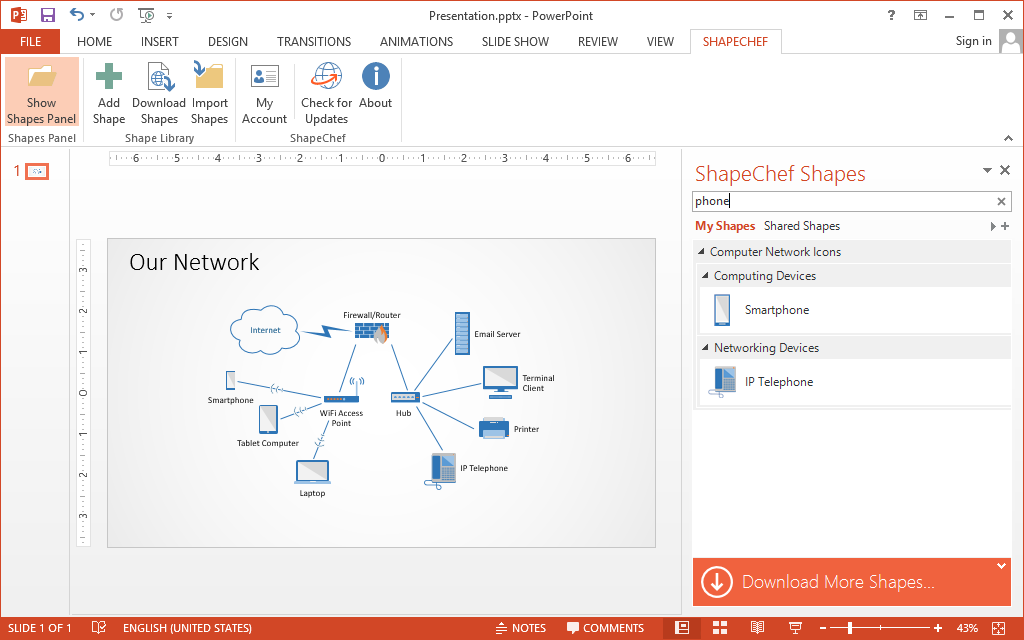Image resolution: width=1024 pixels, height=640 pixels.
Task: Click the PowerPoint Help question mark
Action: (891, 15)
